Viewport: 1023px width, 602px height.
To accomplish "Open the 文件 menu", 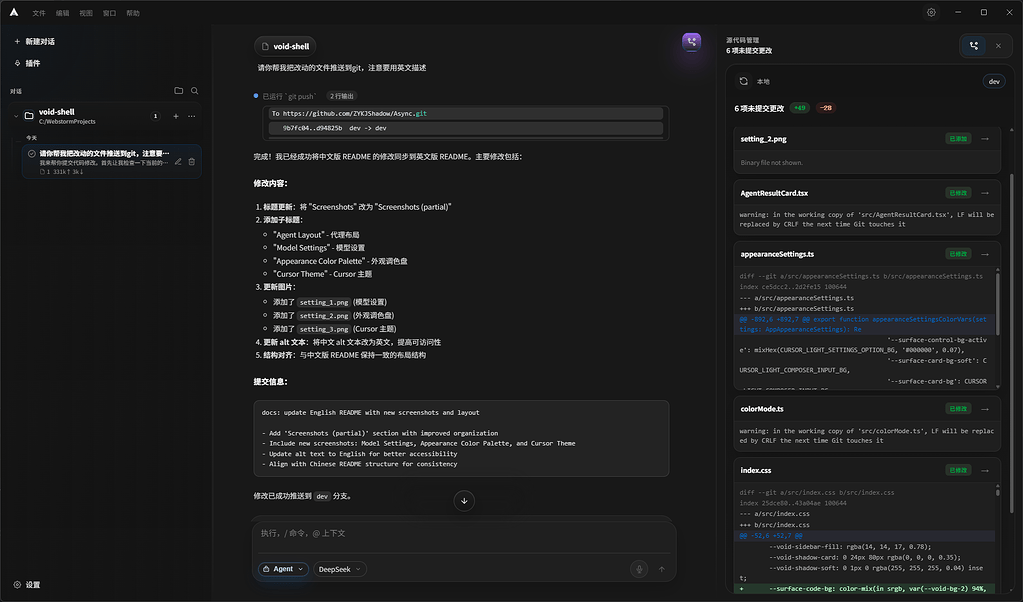I will click(x=39, y=13).
